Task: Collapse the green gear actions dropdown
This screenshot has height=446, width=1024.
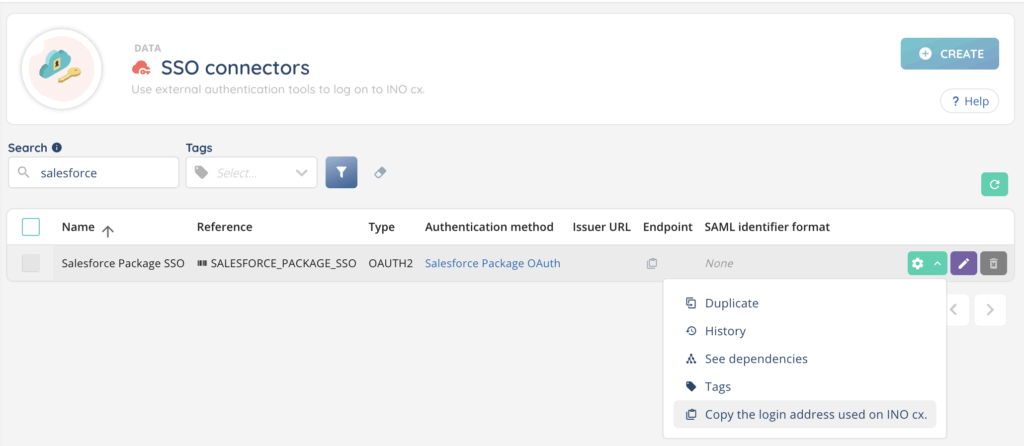Action: point(927,263)
